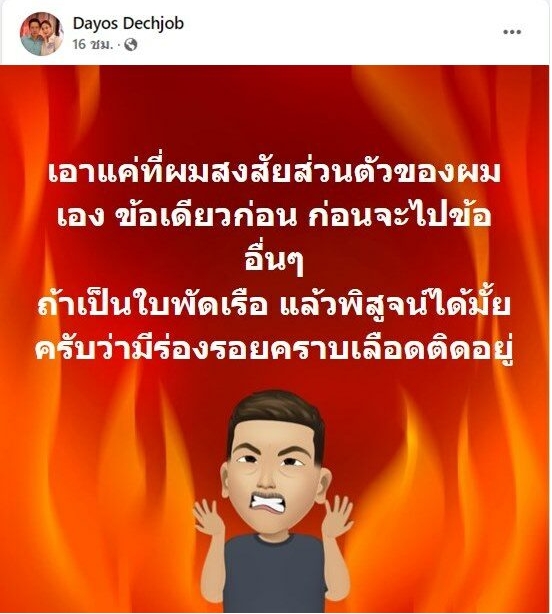
Task: Click the avatar's brown hair
Action: 276,416
